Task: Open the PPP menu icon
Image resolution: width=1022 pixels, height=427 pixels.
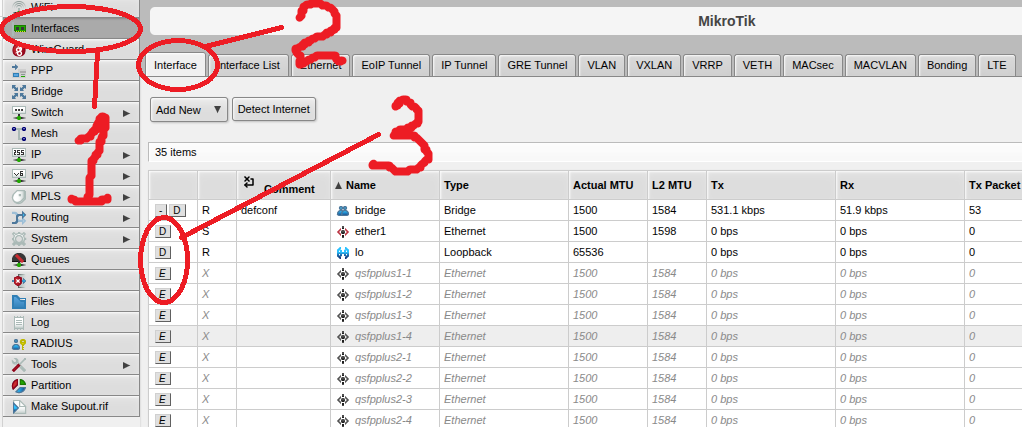Action: [18, 70]
